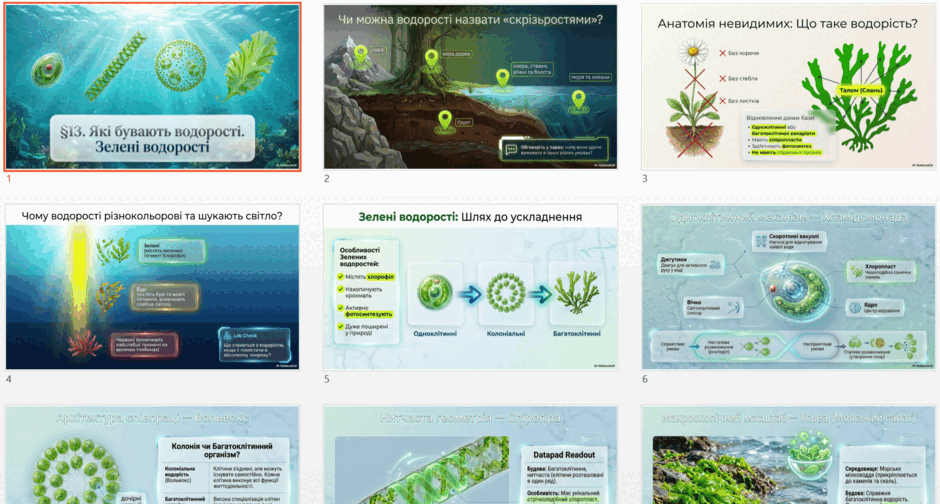Select slide 7 about Вольвокс
The image size is (940, 504).
point(153,455)
